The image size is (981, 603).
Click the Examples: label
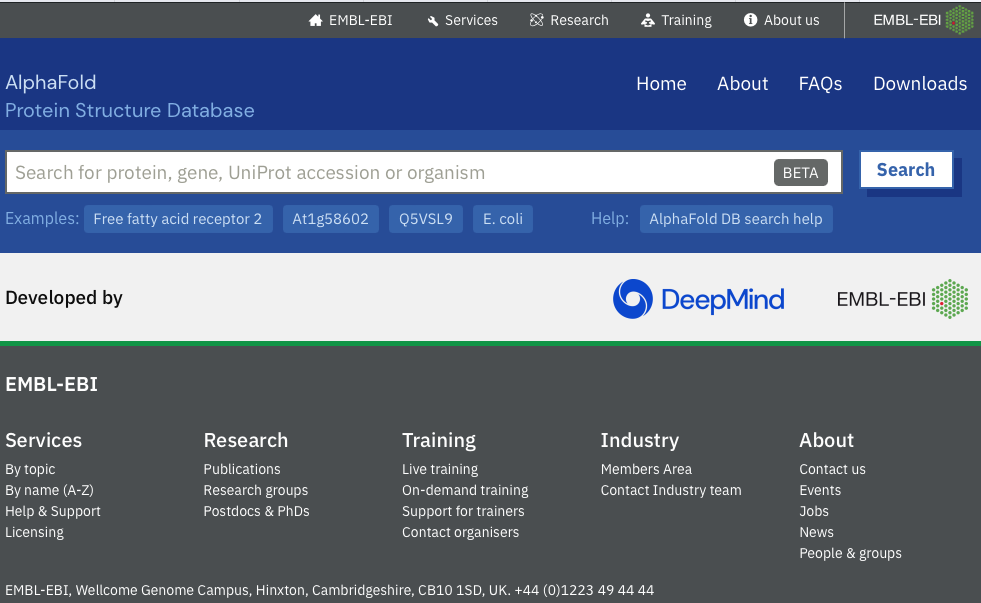pos(42,219)
